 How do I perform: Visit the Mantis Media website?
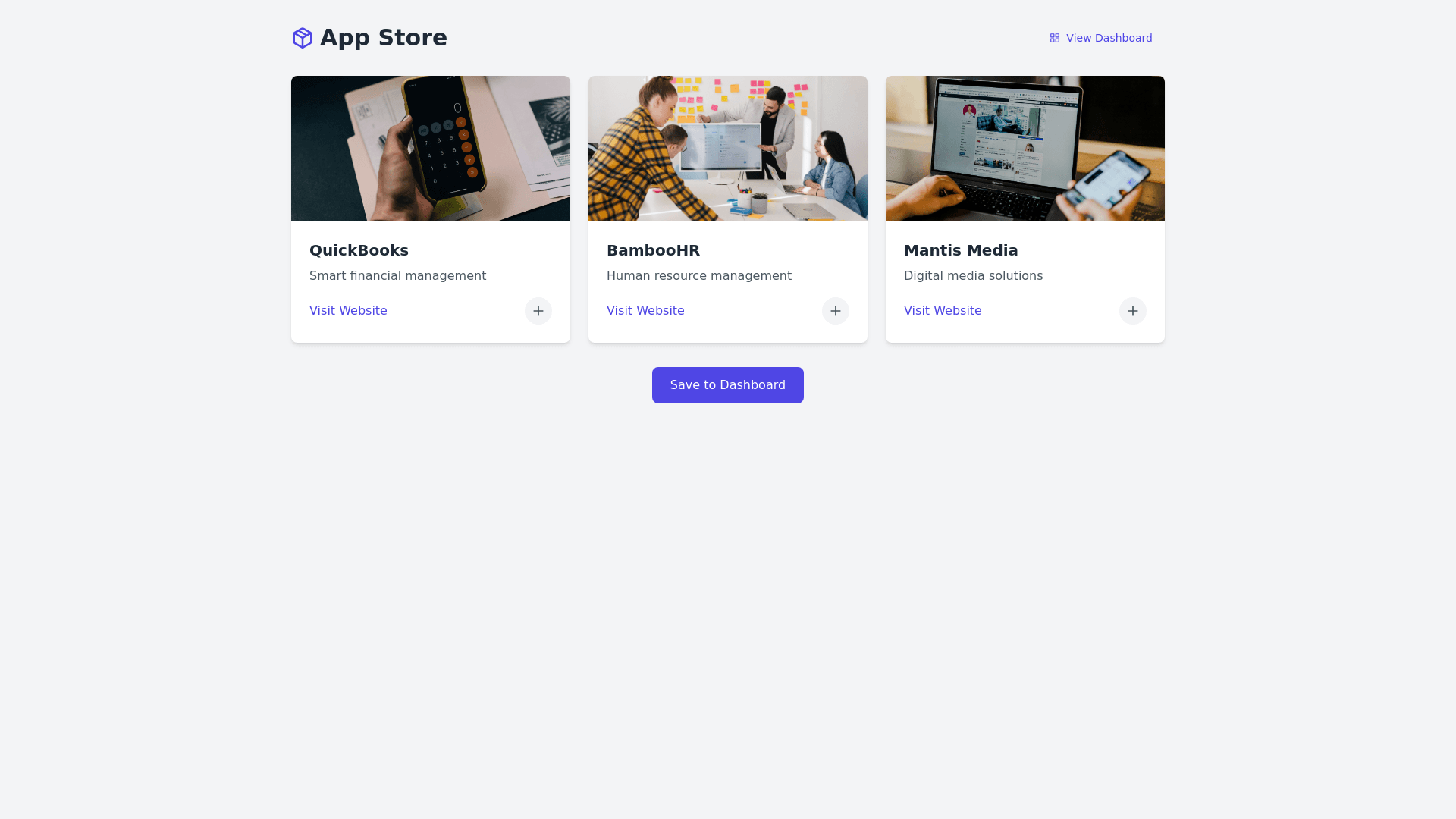(x=943, y=311)
